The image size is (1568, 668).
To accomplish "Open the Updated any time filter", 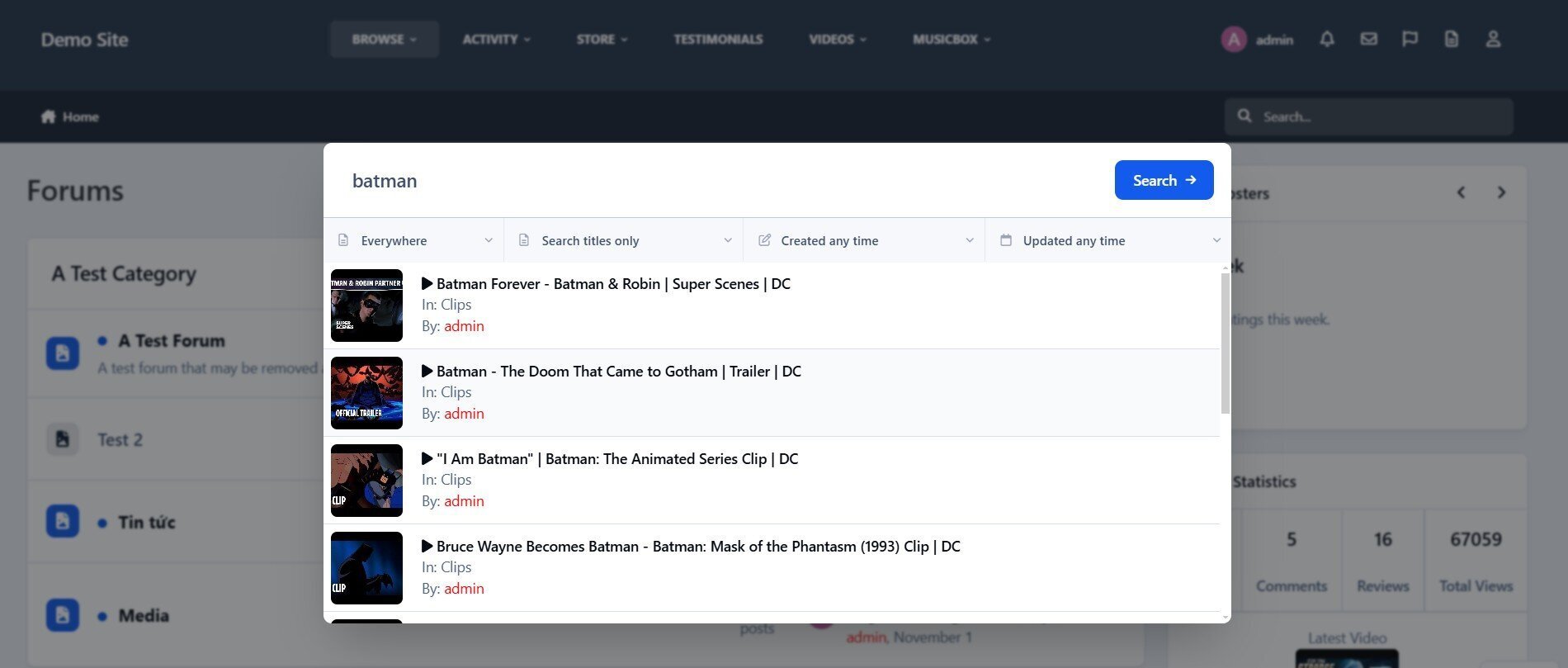I will [1108, 240].
